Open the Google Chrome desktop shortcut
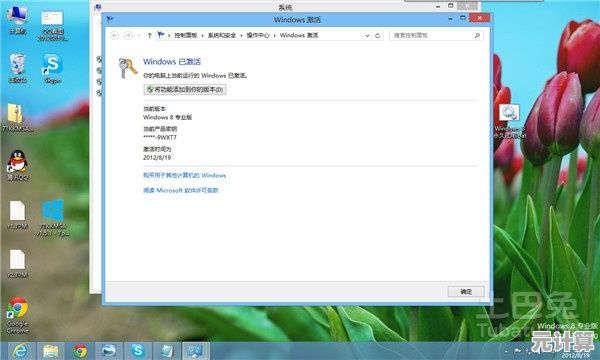Screen dimensions: 600x360 pos(17,315)
